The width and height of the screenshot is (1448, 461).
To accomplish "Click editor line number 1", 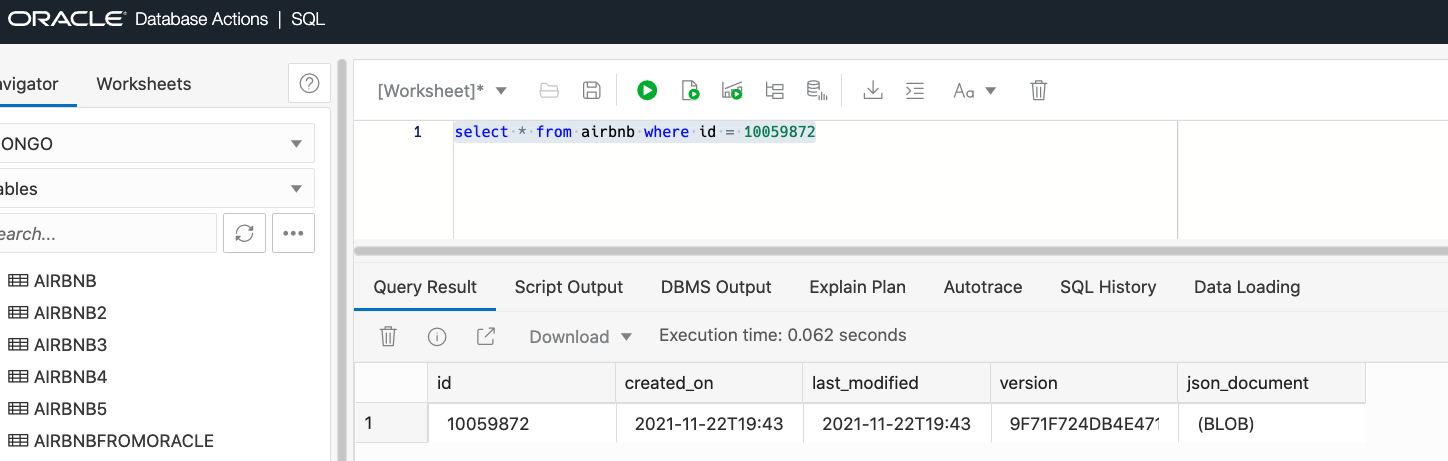I will click(417, 132).
